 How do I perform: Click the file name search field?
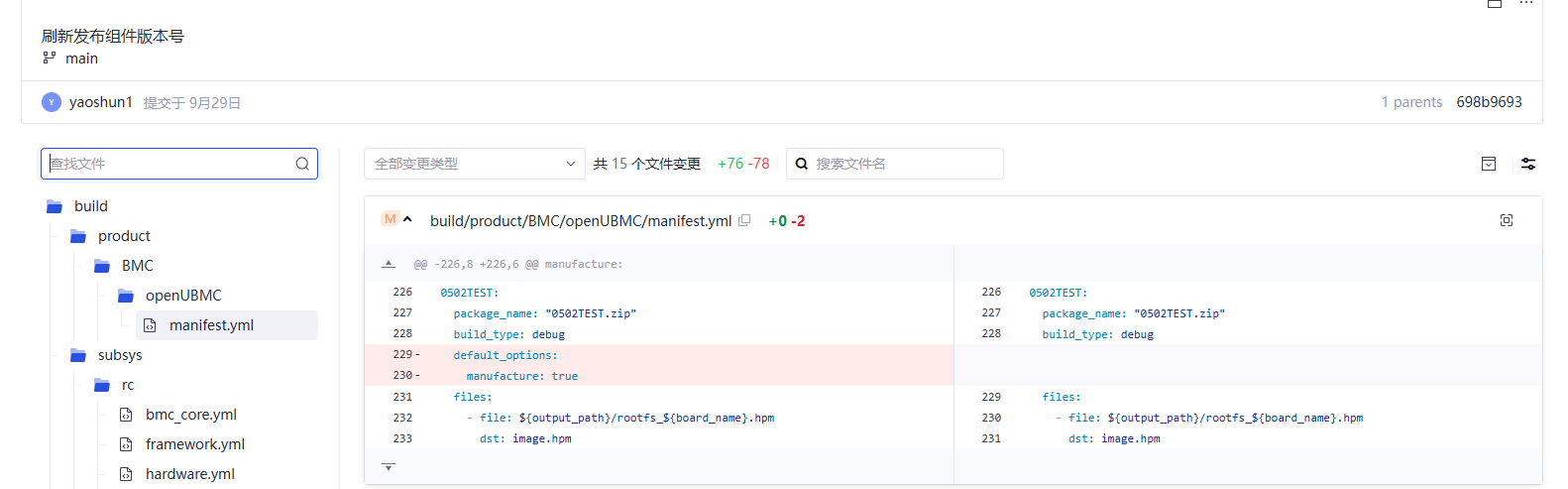click(902, 164)
